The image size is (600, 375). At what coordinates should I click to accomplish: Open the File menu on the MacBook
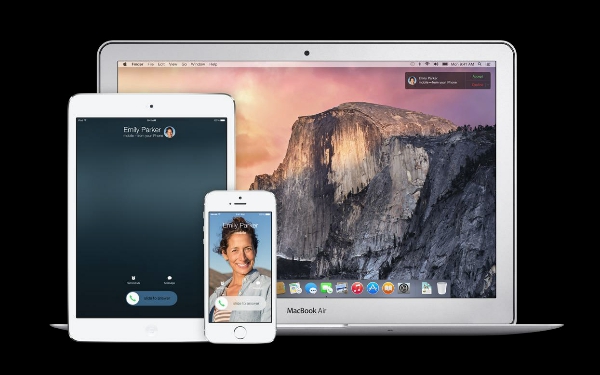pos(151,64)
